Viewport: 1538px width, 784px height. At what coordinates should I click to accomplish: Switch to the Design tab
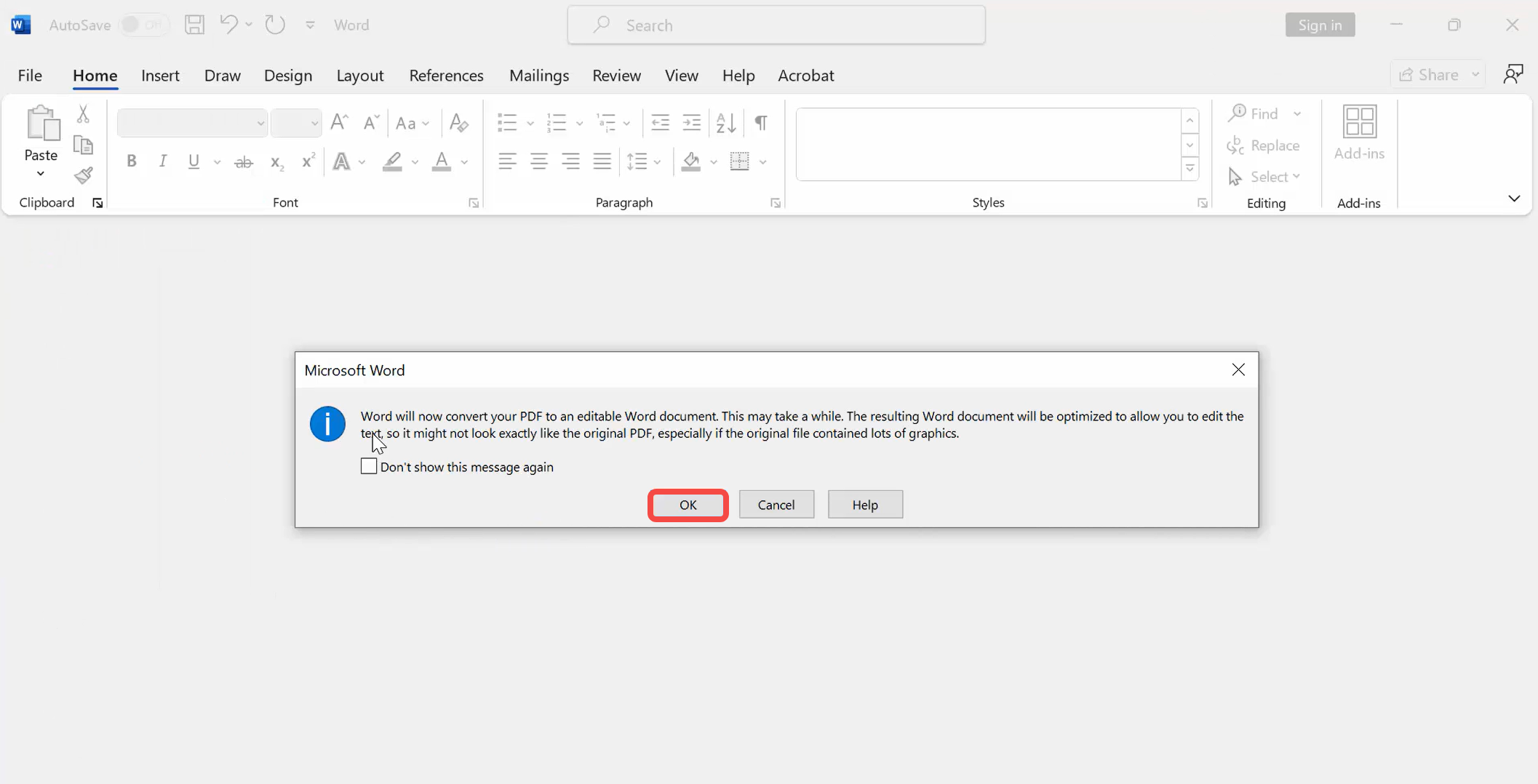point(288,75)
